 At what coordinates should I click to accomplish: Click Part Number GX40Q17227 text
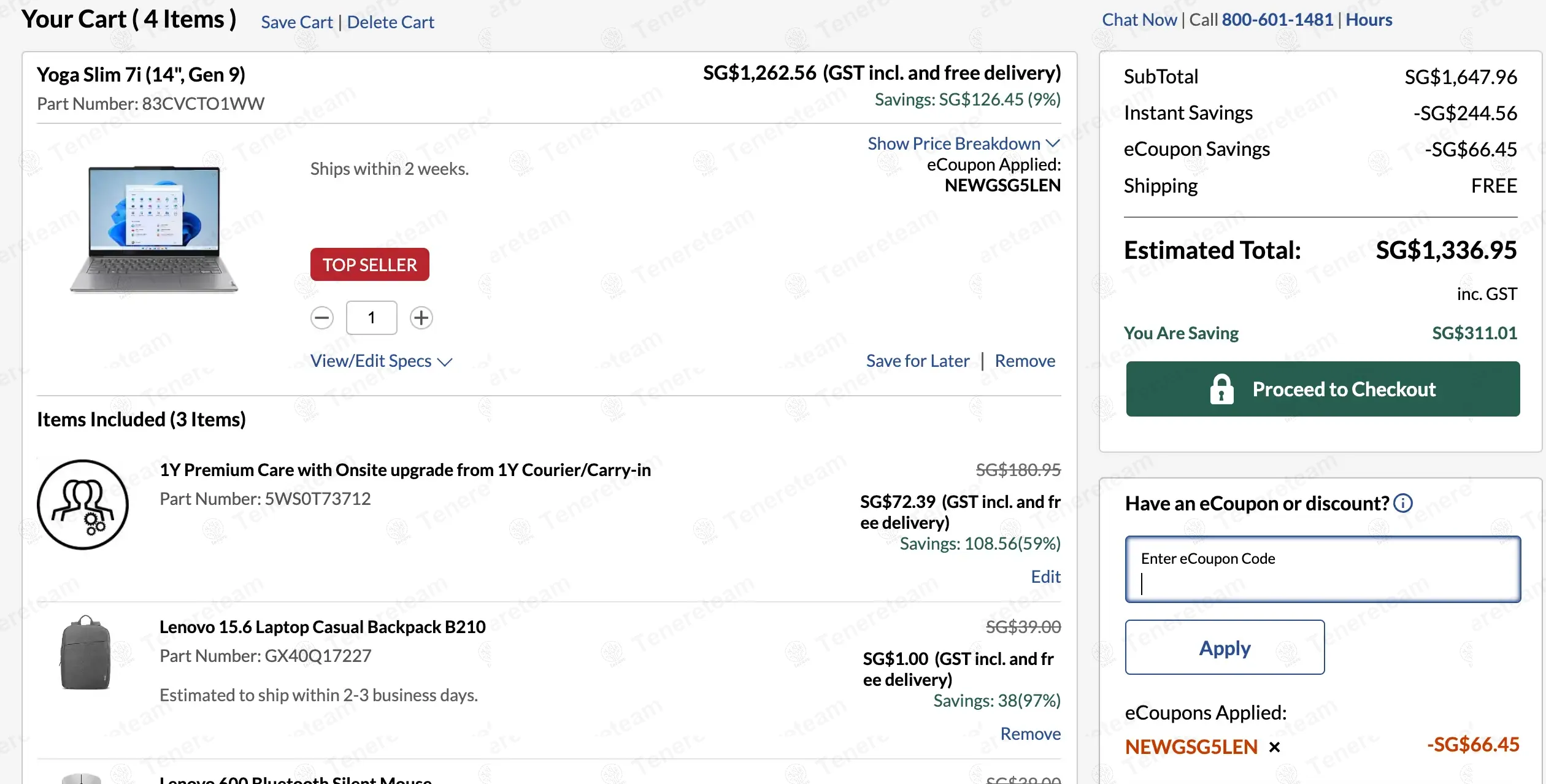click(x=266, y=656)
